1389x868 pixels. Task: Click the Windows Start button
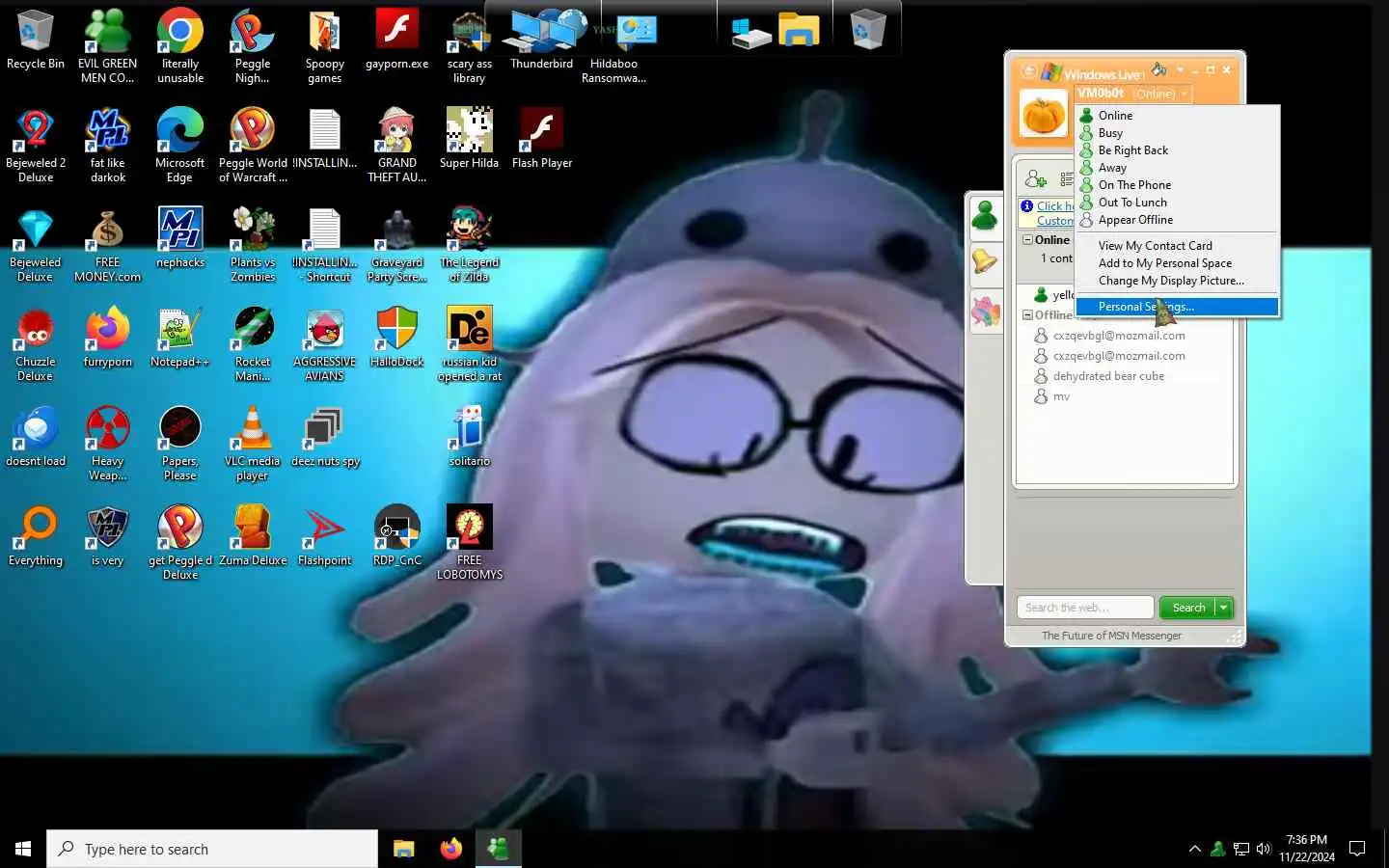pyautogui.click(x=23, y=849)
